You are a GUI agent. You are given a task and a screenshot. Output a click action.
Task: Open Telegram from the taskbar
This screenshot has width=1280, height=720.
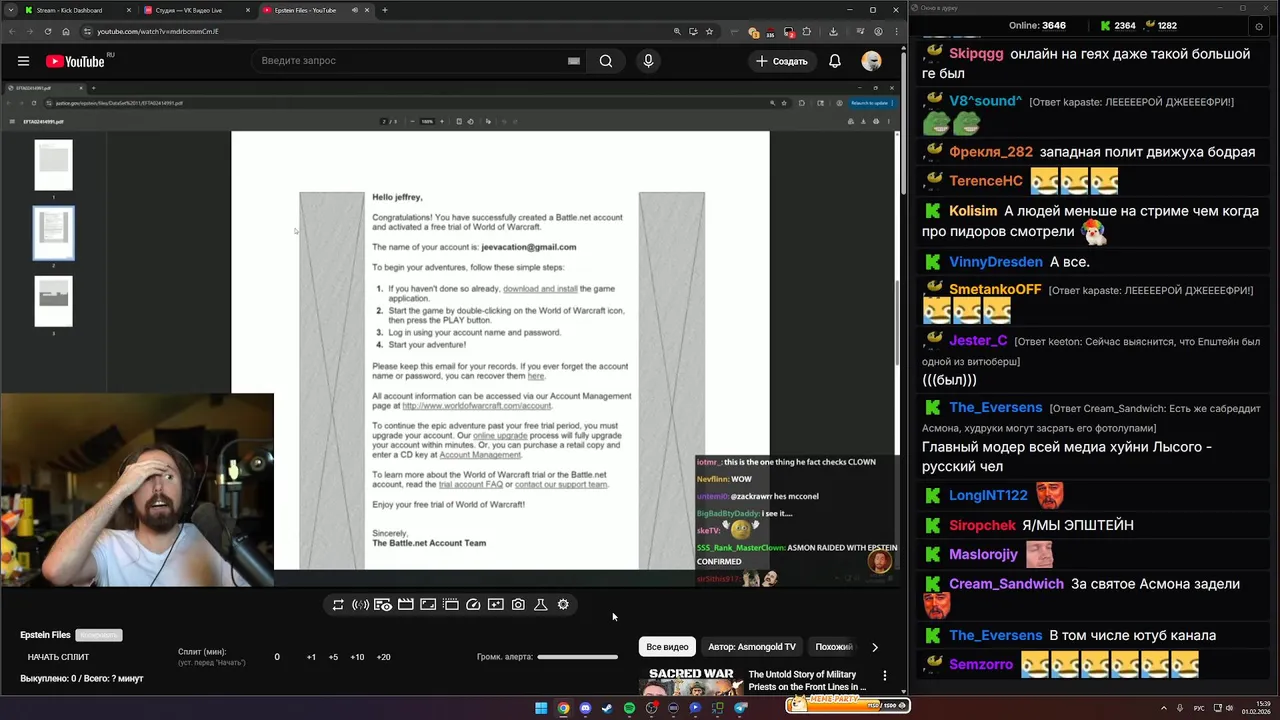tap(740, 708)
